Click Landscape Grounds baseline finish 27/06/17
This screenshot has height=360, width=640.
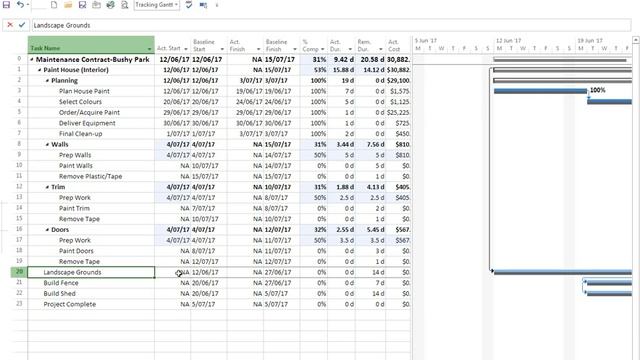click(x=282, y=272)
